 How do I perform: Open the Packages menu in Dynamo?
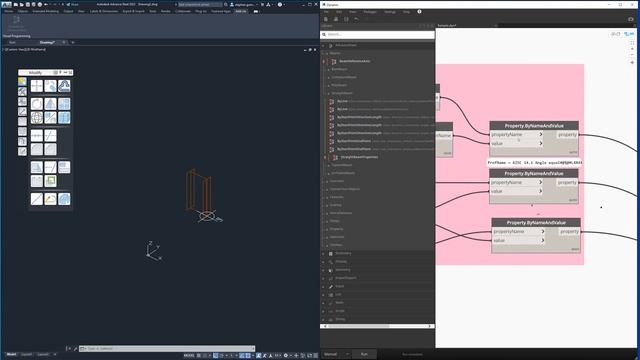(x=370, y=12)
